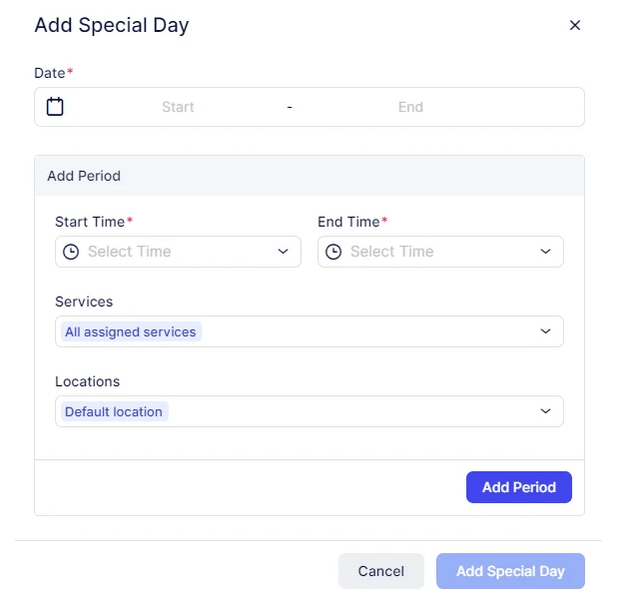Expand the End Time dropdown arrow
The image size is (640, 613).
[545, 251]
